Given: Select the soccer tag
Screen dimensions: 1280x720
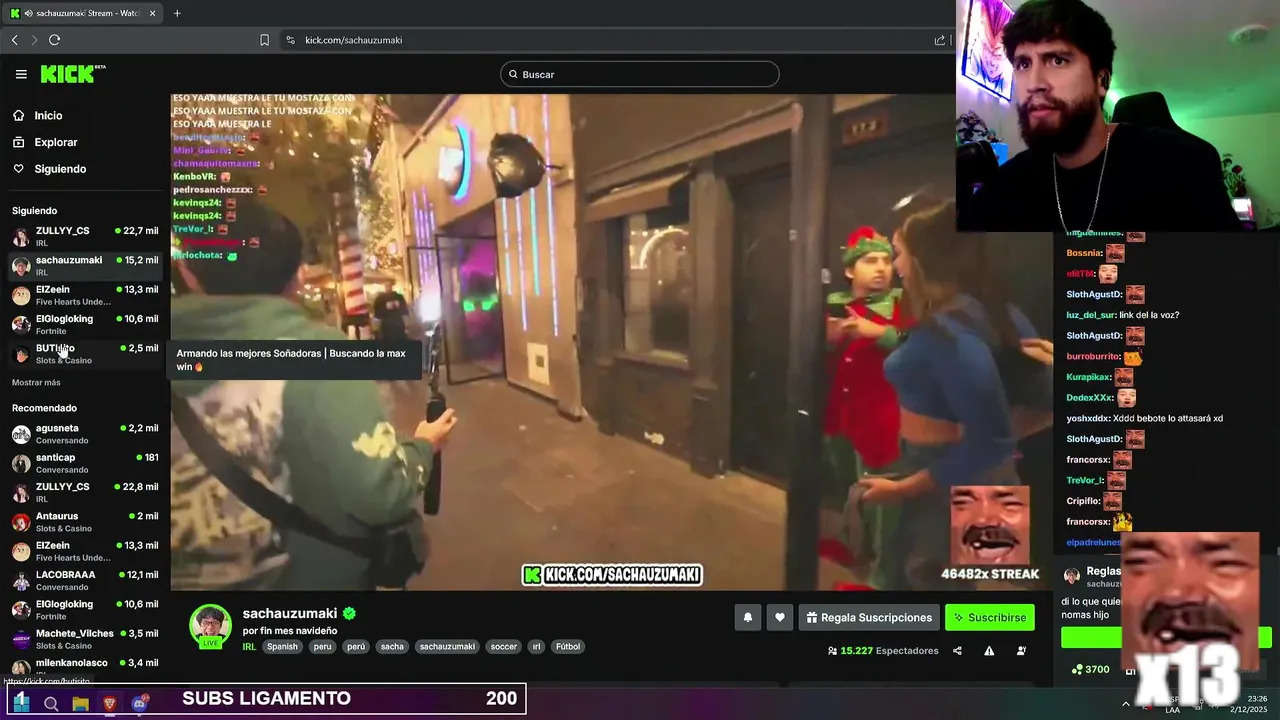Looking at the screenshot, I should tap(504, 646).
